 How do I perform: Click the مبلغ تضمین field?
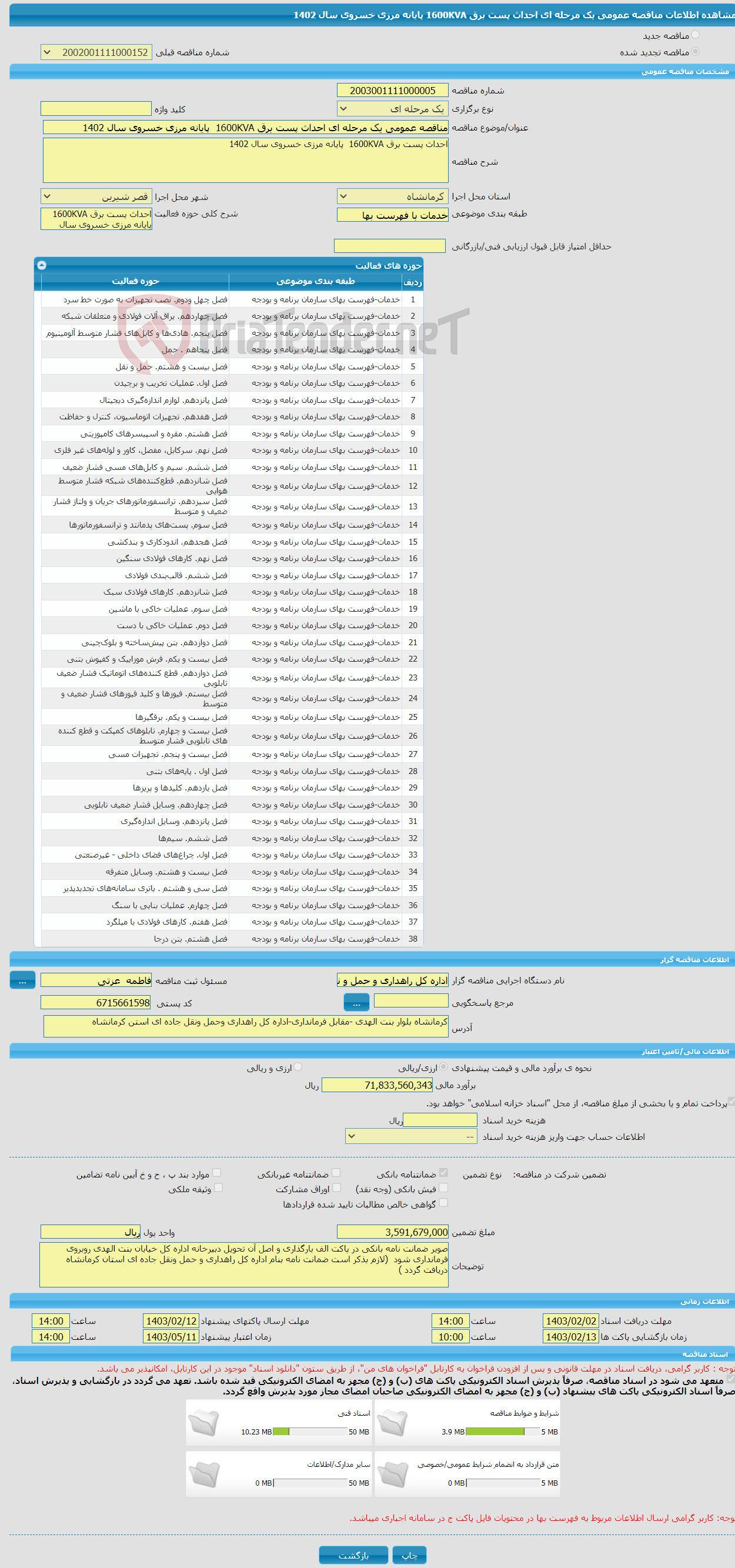click(x=392, y=1232)
